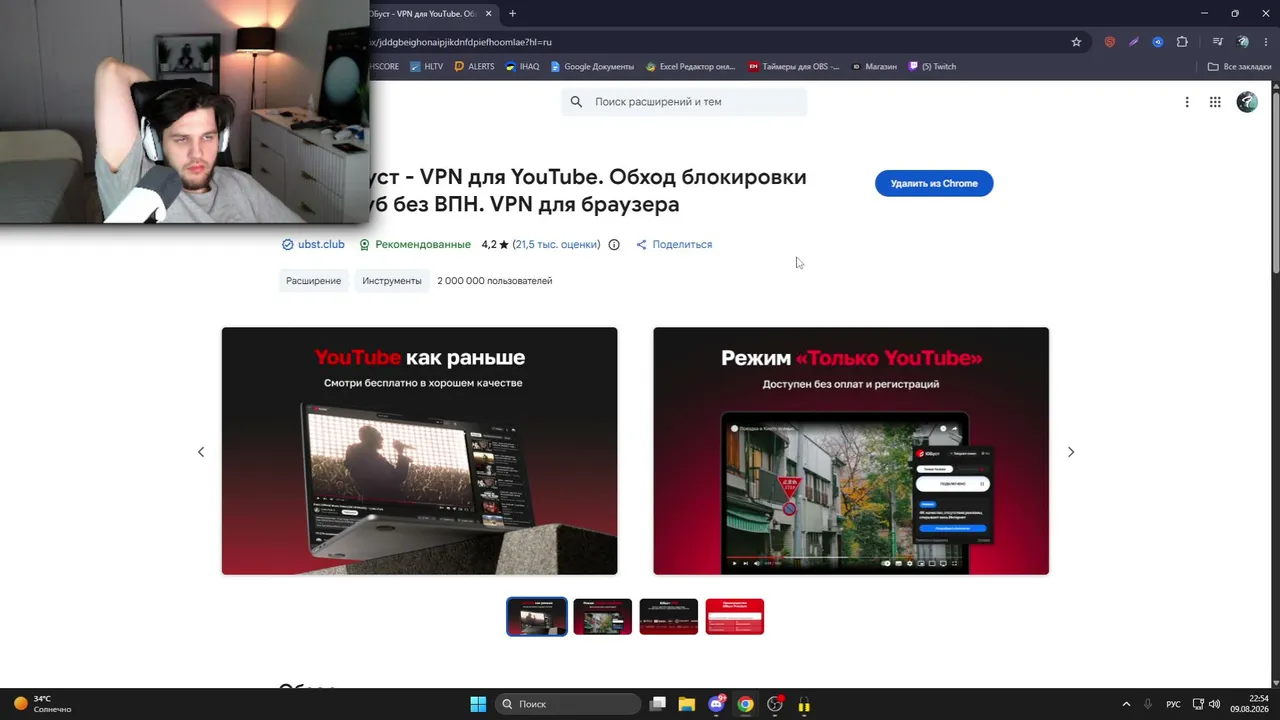
Task: Select the Инструменты category chip
Action: (x=392, y=281)
